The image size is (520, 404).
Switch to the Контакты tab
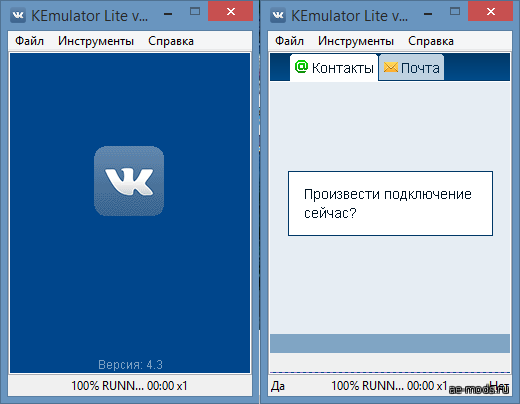334,68
